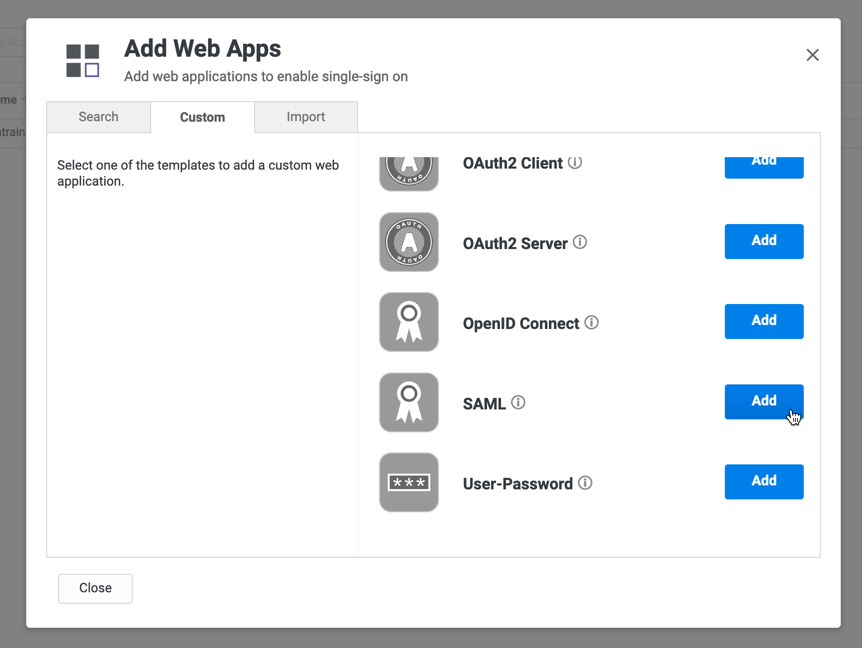The image size is (862, 648).
Task: Dismiss the dialog with the X icon
Action: point(812,55)
